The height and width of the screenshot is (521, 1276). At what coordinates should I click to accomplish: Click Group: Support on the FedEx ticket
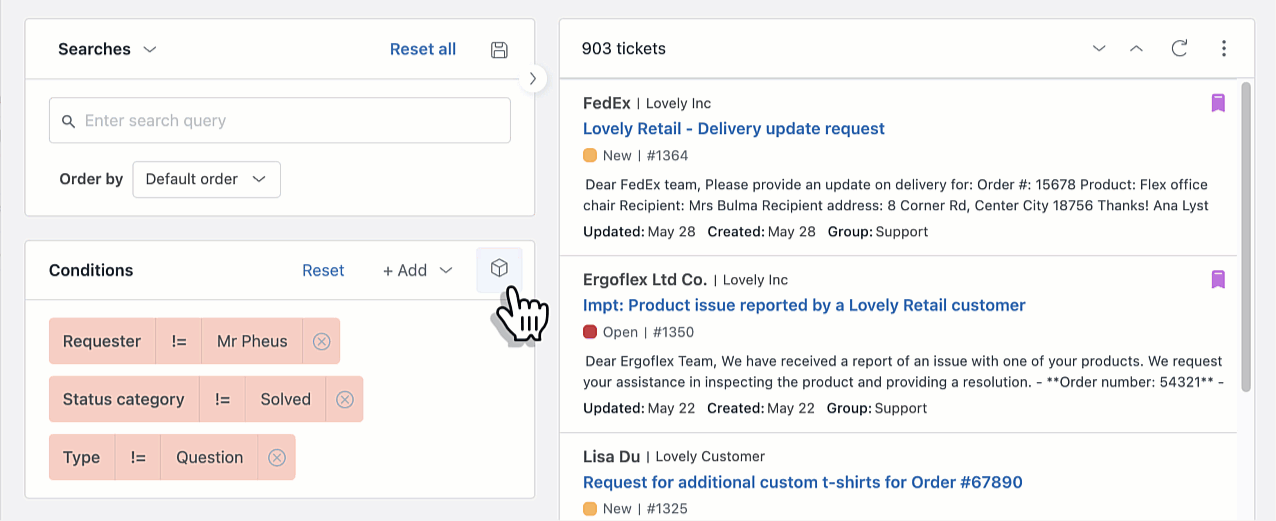tap(877, 231)
